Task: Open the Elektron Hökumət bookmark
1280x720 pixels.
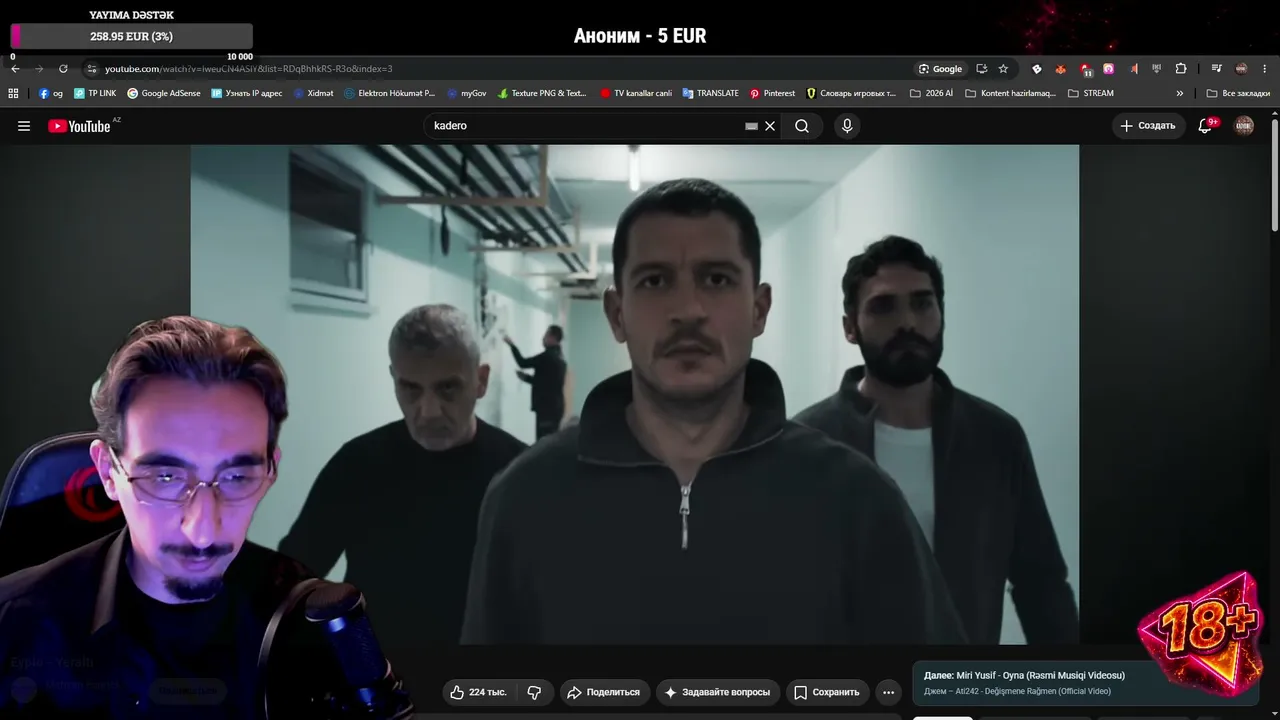Action: coord(390,93)
